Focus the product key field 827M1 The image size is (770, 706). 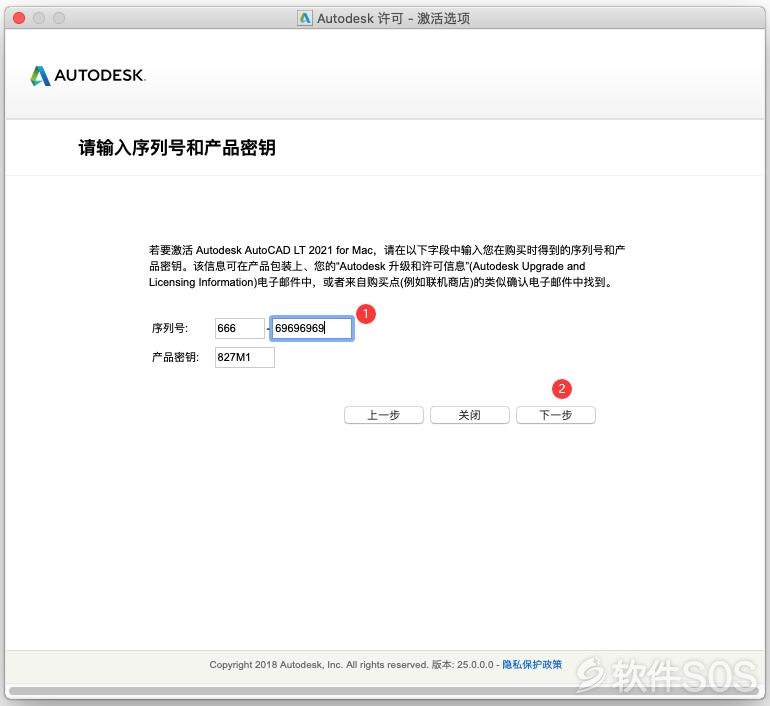click(245, 357)
